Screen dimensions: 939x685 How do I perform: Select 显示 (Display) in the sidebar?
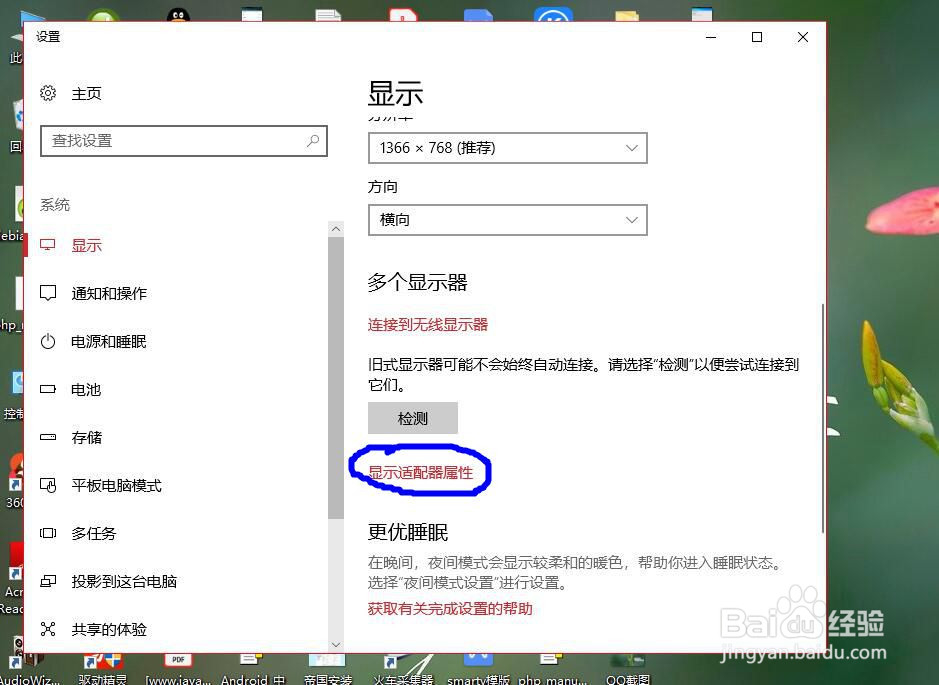point(86,244)
